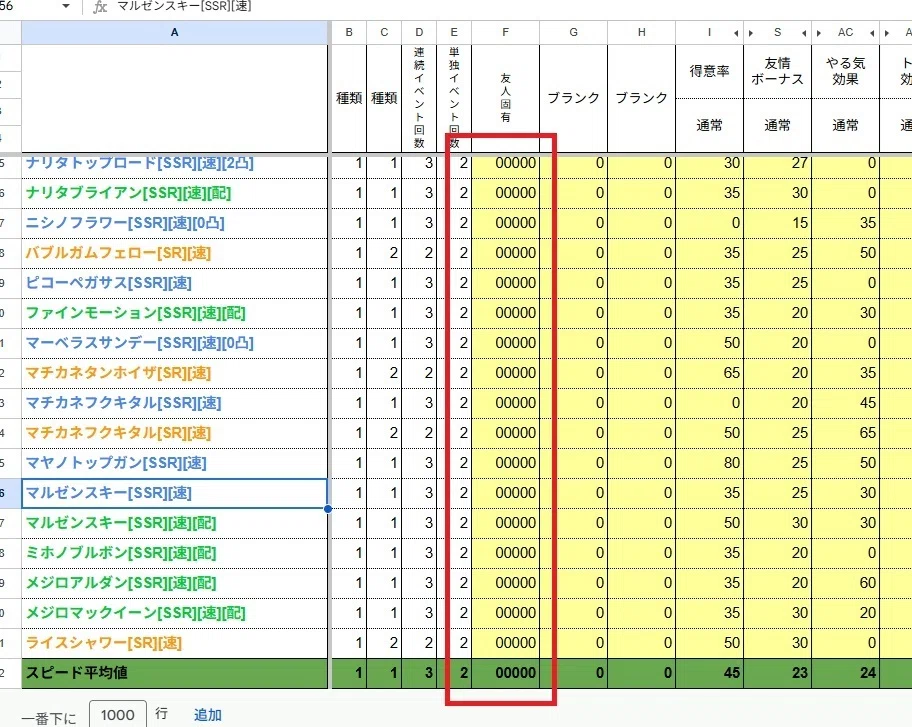
Task: Click やる気効果 value 60 in メジロアルダン row
Action: pyautogui.click(x=846, y=583)
